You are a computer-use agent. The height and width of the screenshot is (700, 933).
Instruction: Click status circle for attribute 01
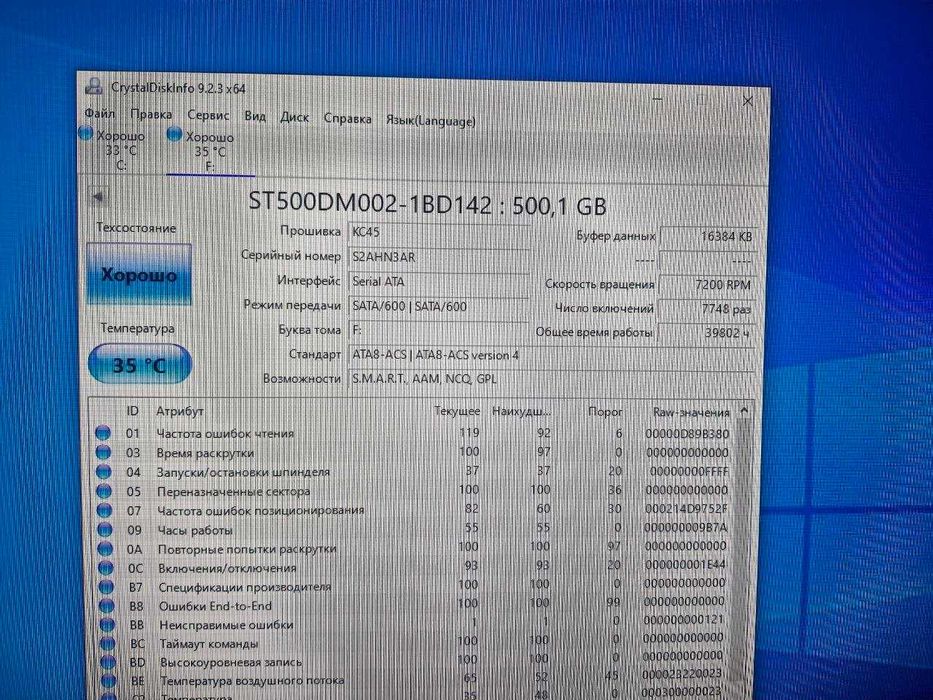(x=103, y=433)
